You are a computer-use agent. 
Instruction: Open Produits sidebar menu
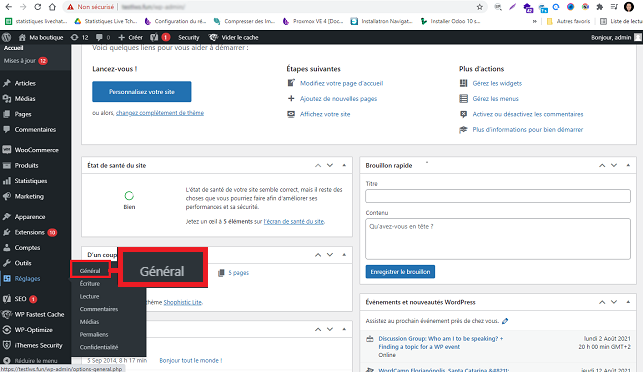(x=26, y=166)
